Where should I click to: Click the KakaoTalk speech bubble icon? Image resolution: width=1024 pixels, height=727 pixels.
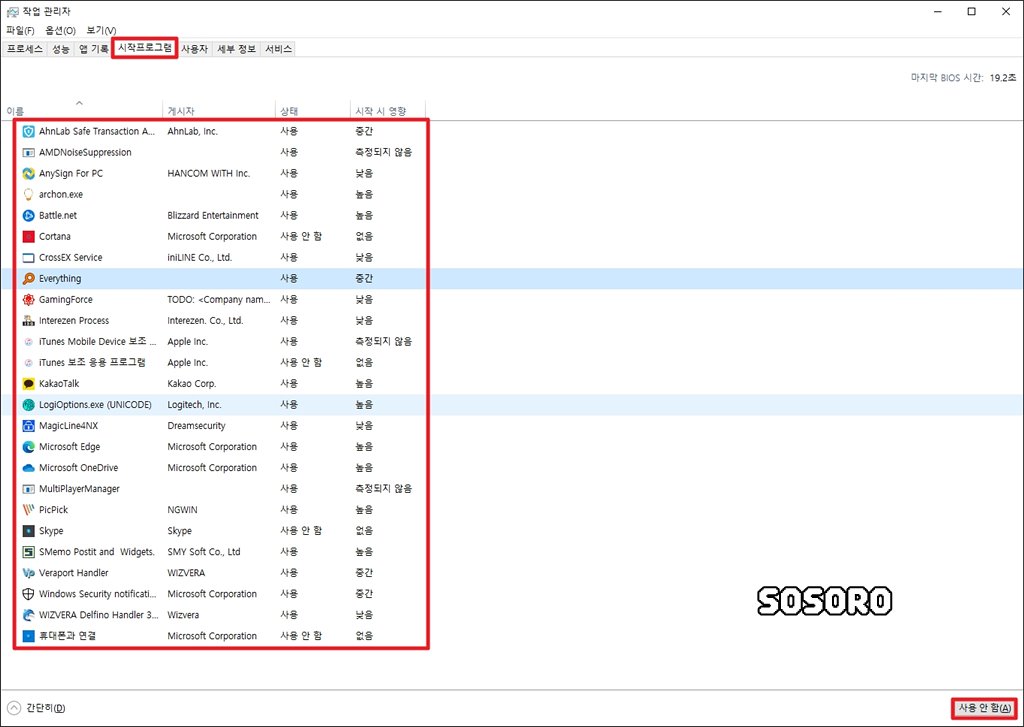28,383
